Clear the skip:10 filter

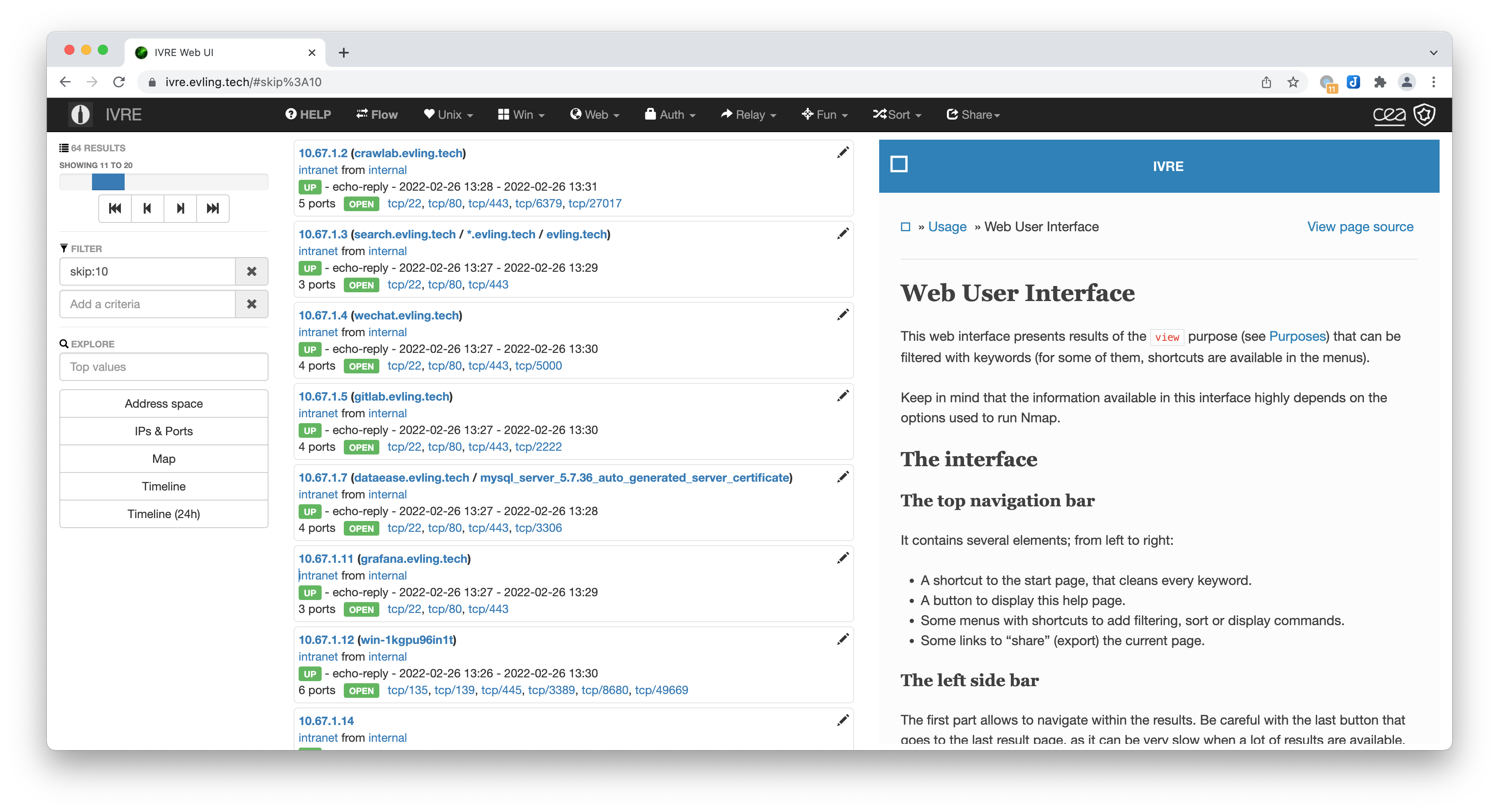click(252, 271)
